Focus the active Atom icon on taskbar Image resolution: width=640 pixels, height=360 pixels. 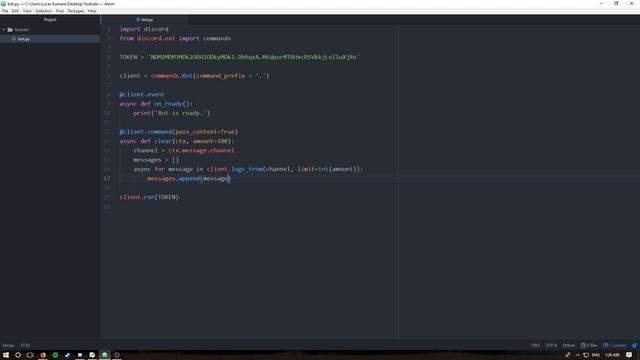click(x=104, y=355)
